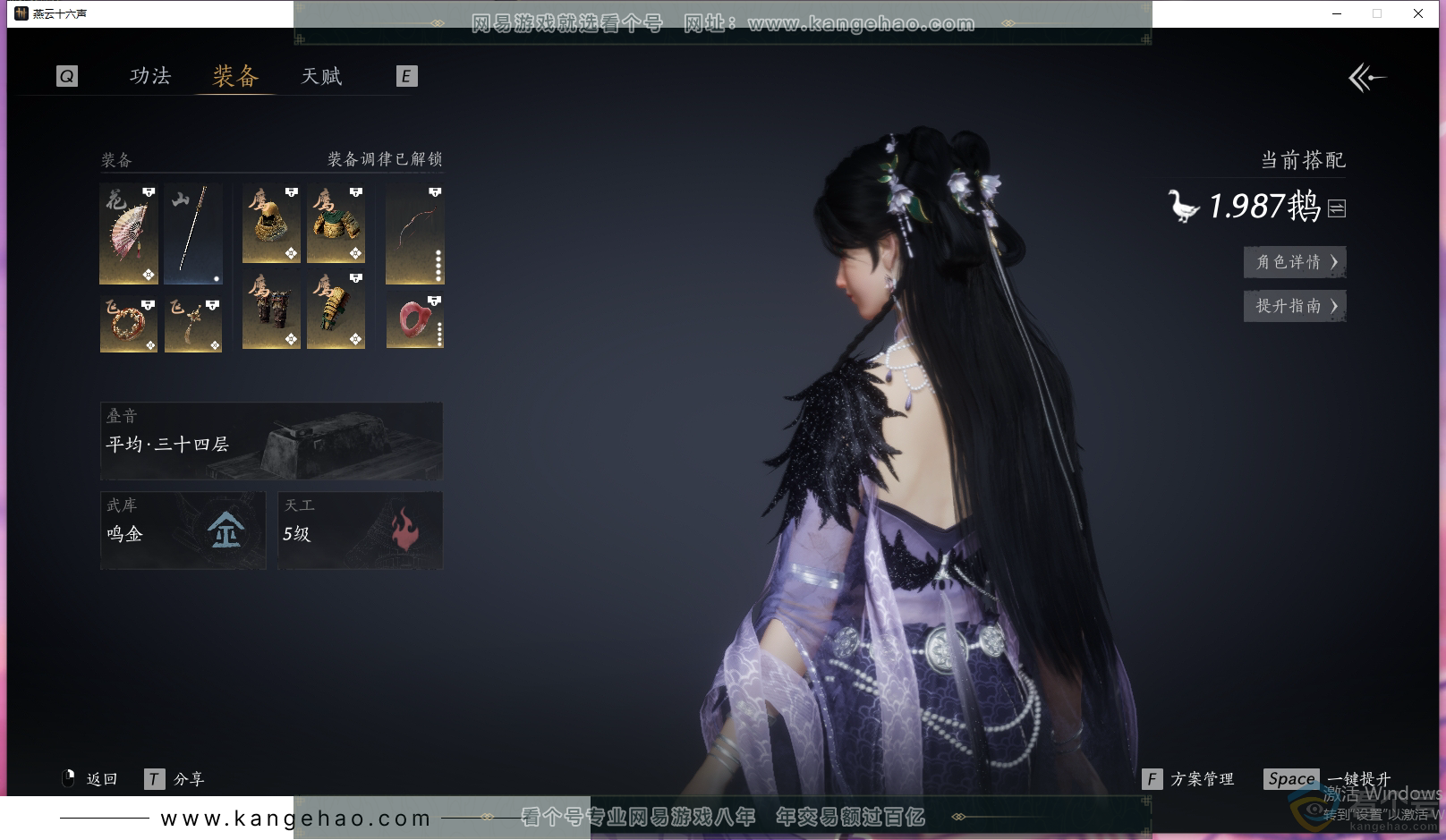This screenshot has width=1446, height=840.
Task: Click the 鸣金 metal emblem icon
Action: point(225,530)
